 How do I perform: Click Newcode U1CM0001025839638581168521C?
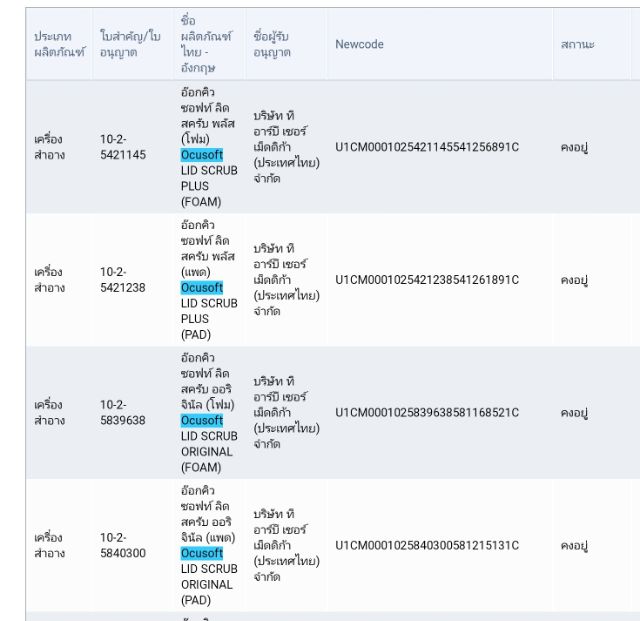click(x=427, y=412)
